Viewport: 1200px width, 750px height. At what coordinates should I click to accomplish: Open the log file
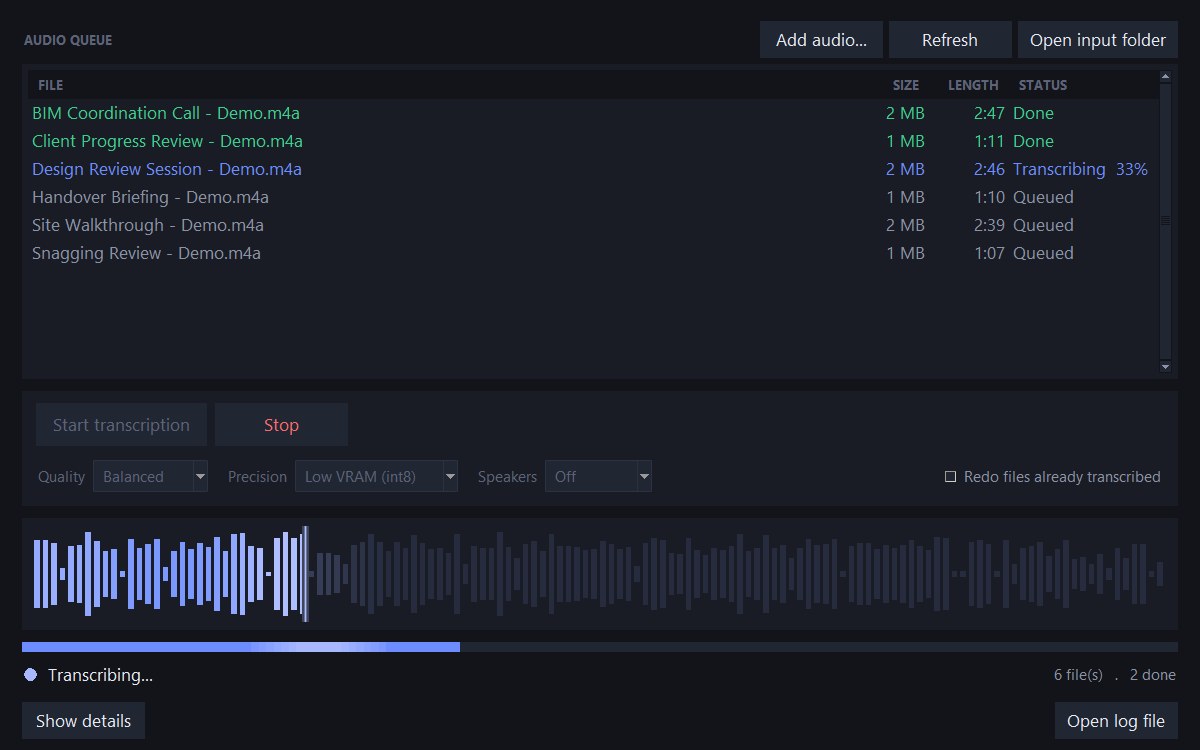pos(1116,721)
